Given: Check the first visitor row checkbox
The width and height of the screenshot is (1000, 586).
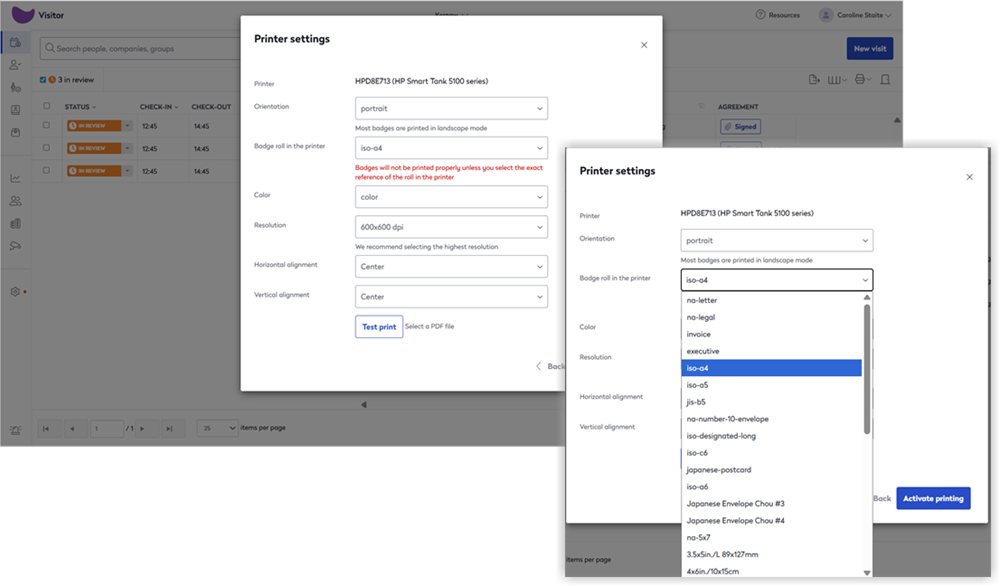Looking at the screenshot, I should coord(46,125).
